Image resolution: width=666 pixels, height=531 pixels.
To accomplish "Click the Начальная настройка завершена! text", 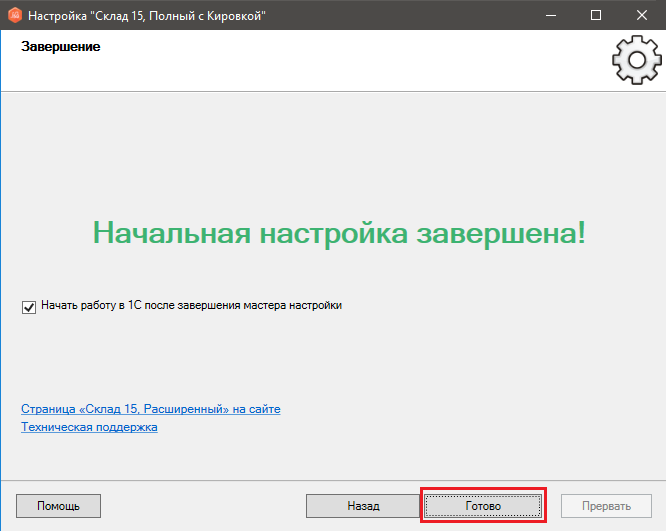I will pos(339,233).
